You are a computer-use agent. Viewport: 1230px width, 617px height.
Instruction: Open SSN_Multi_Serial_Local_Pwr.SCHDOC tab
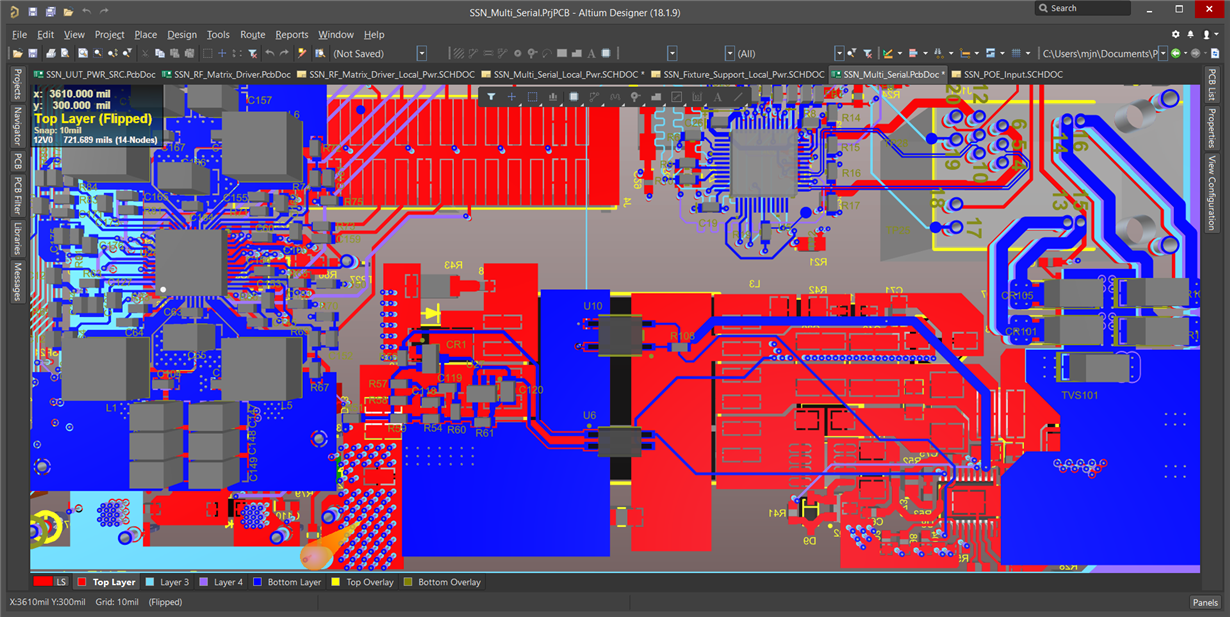(x=562, y=74)
